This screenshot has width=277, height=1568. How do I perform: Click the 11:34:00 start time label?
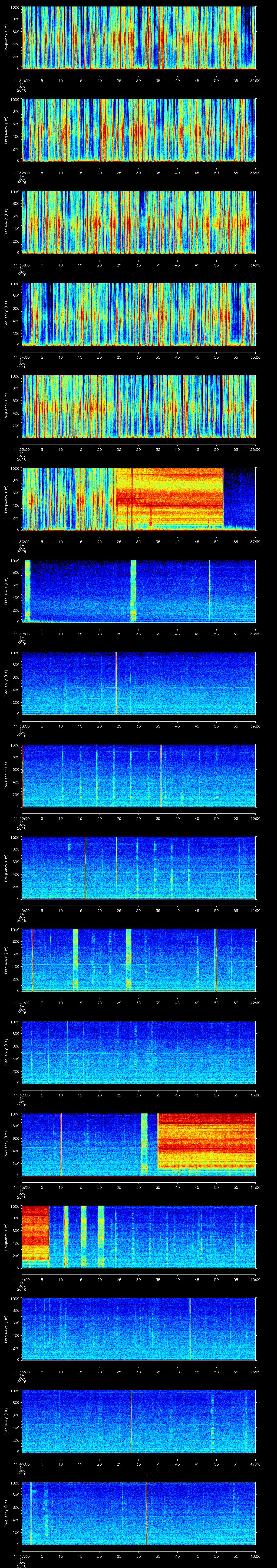pos(22,357)
